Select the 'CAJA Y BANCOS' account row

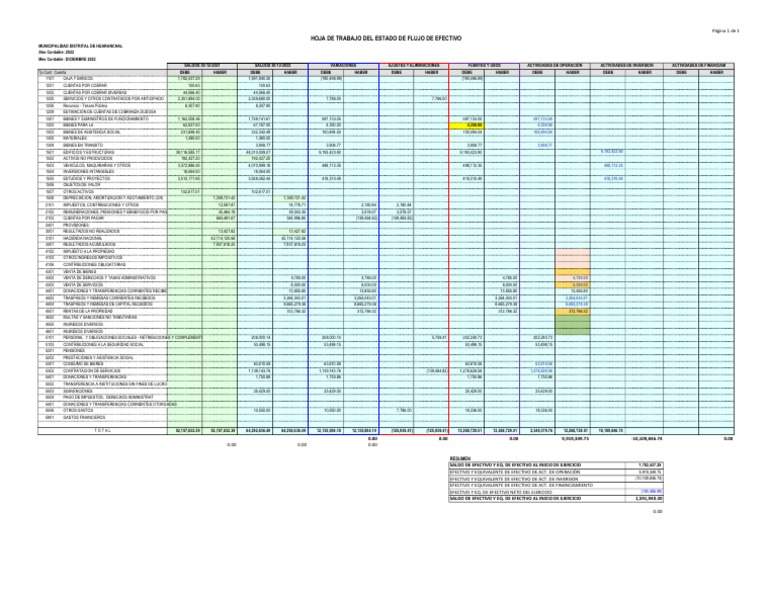pyautogui.click(x=386, y=78)
